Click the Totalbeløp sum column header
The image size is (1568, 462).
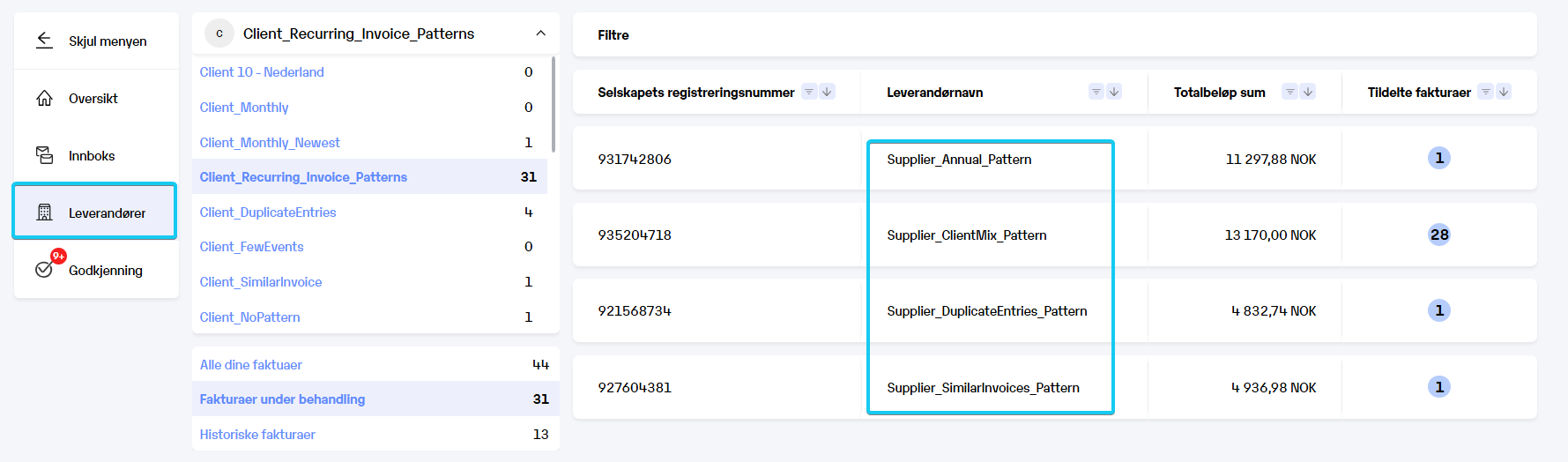pyautogui.click(x=1220, y=93)
